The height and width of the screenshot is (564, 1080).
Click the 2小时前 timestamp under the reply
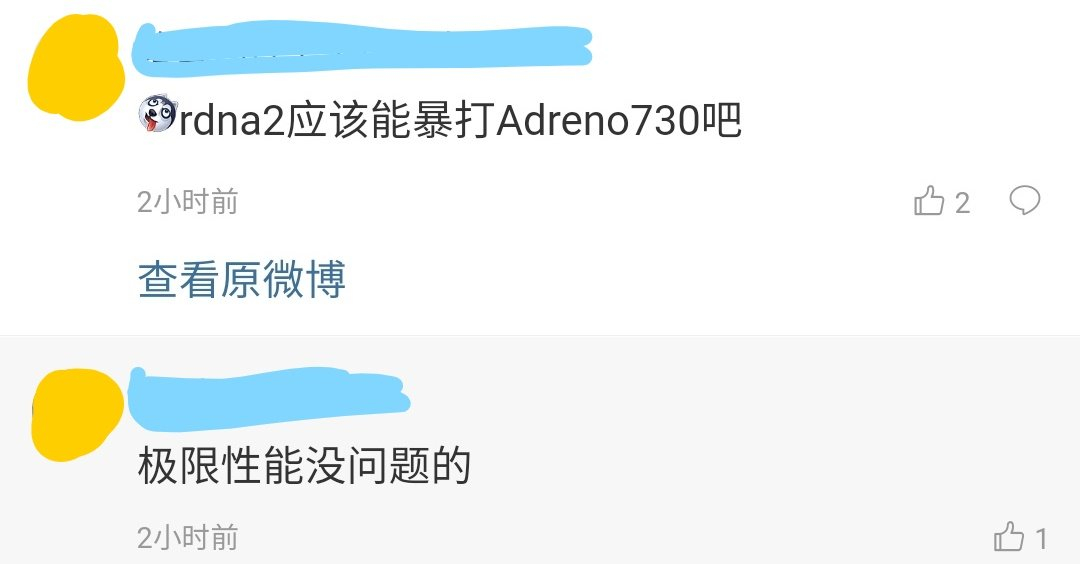(187, 537)
